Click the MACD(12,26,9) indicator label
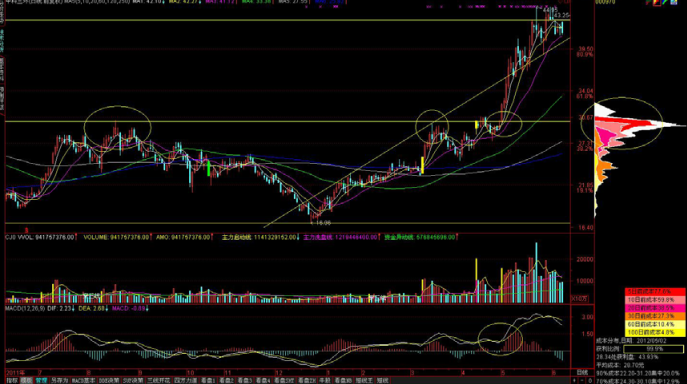 [x=25, y=309]
